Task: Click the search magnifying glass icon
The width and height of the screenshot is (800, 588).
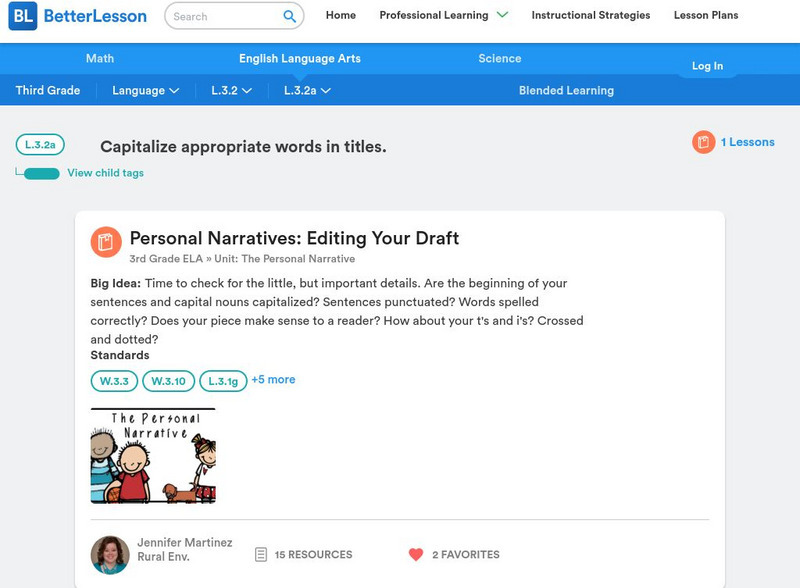Action: 289,16
